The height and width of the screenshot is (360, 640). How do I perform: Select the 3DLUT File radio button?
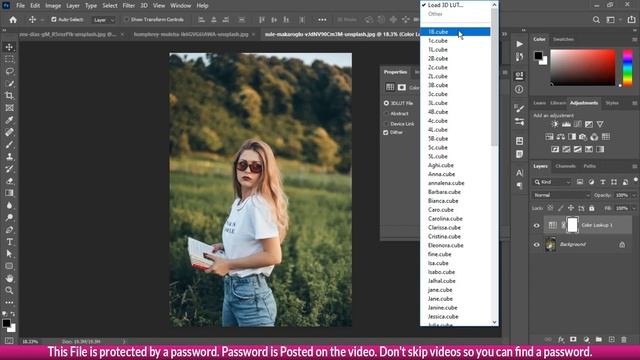click(x=386, y=103)
